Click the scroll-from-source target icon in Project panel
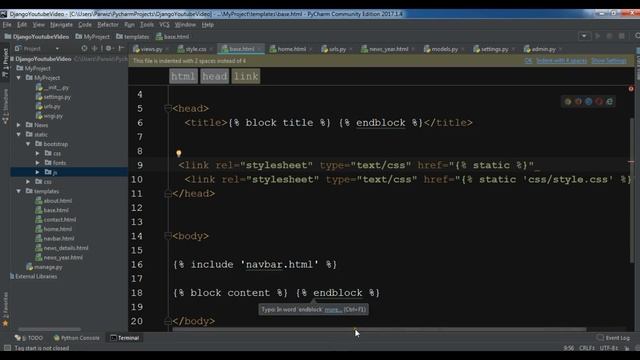This screenshot has height=360, width=640. tap(84, 48)
